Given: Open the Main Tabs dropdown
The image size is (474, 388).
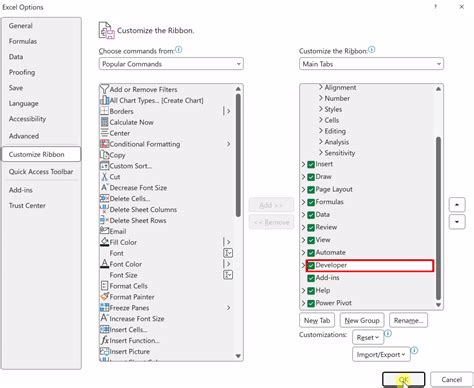Looking at the screenshot, I should [371, 64].
